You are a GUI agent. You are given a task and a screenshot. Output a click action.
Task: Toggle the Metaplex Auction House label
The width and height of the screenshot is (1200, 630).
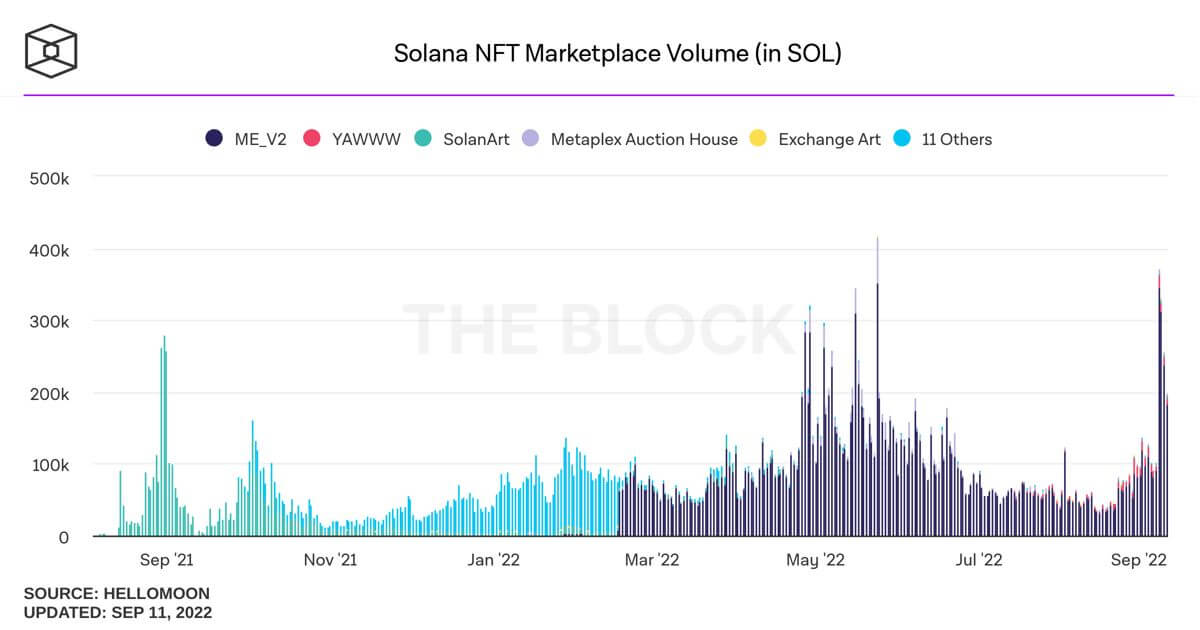click(644, 139)
